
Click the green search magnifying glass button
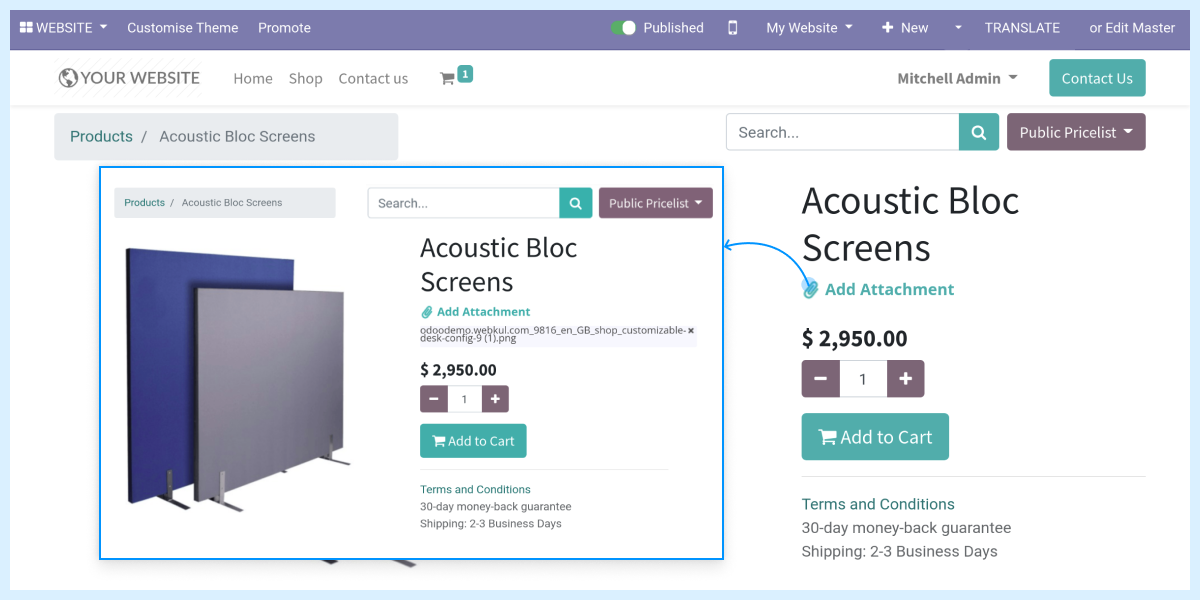pyautogui.click(x=978, y=131)
